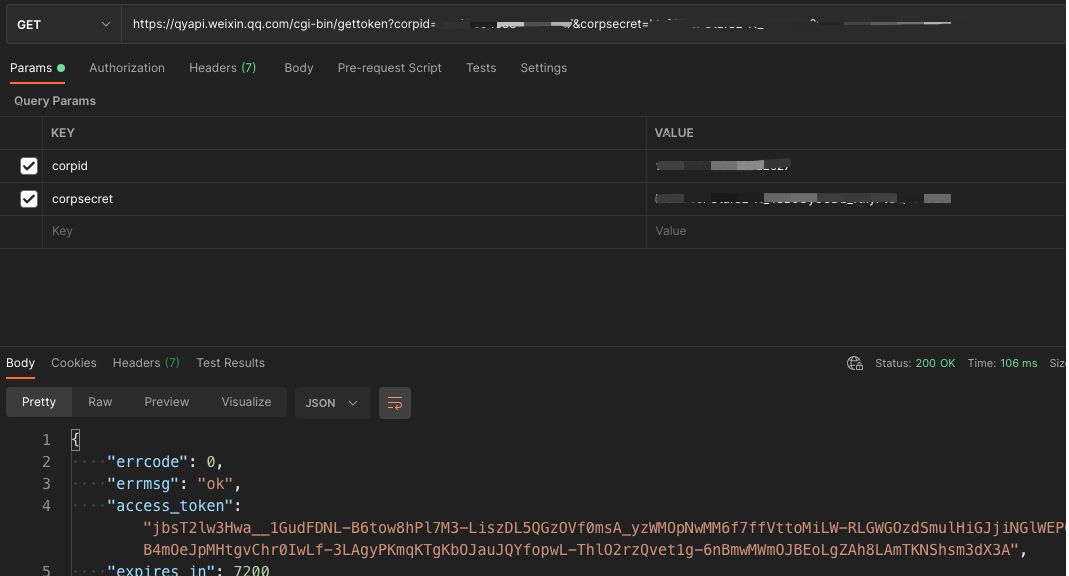Open the GET method dropdown

coord(63,25)
